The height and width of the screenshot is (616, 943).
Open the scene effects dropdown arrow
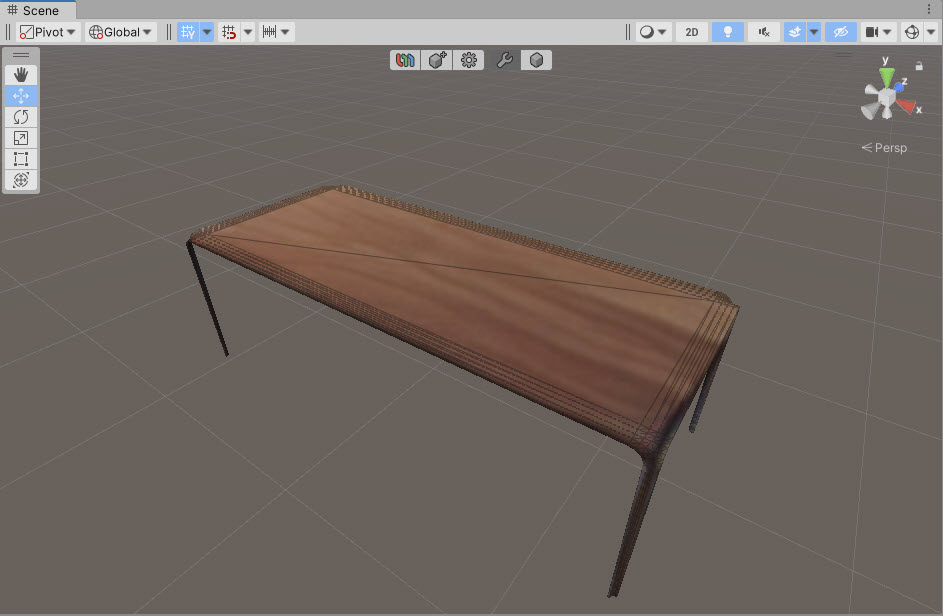point(814,32)
